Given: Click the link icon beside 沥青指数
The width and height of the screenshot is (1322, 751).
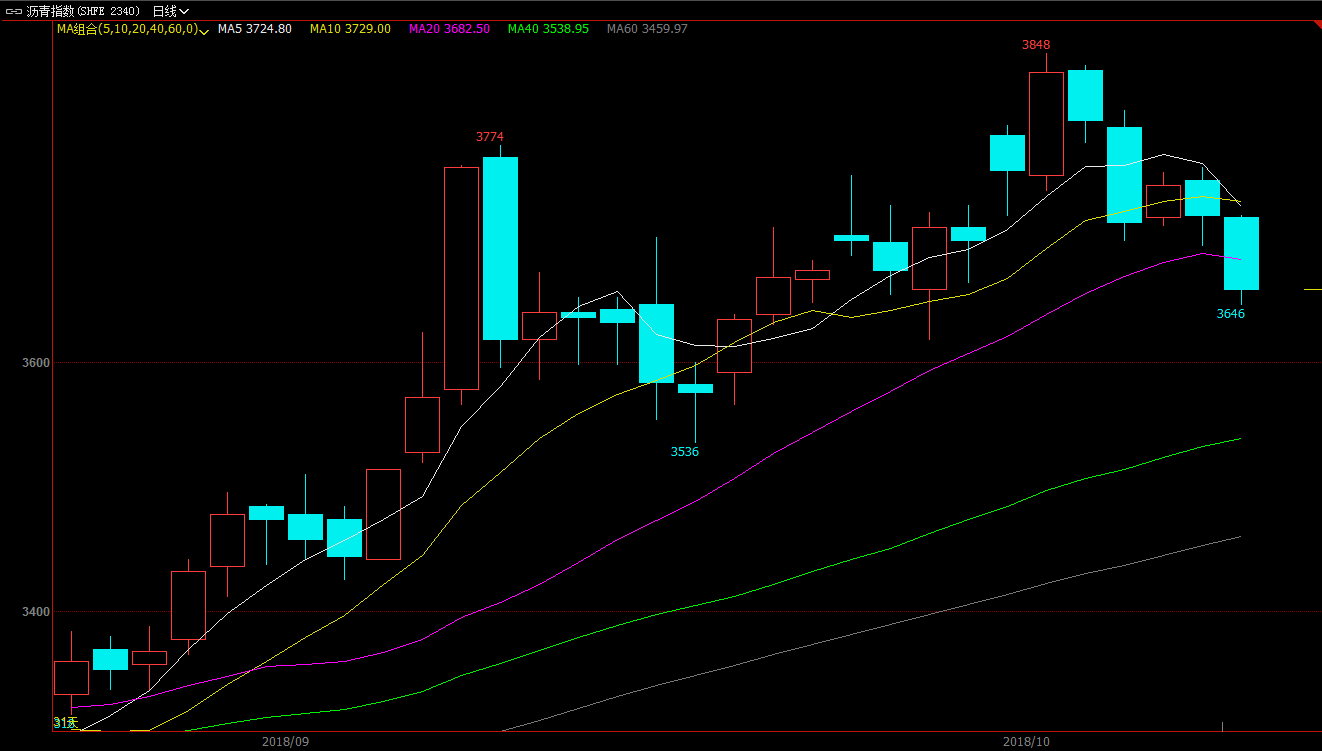Looking at the screenshot, I should (x=14, y=11).
